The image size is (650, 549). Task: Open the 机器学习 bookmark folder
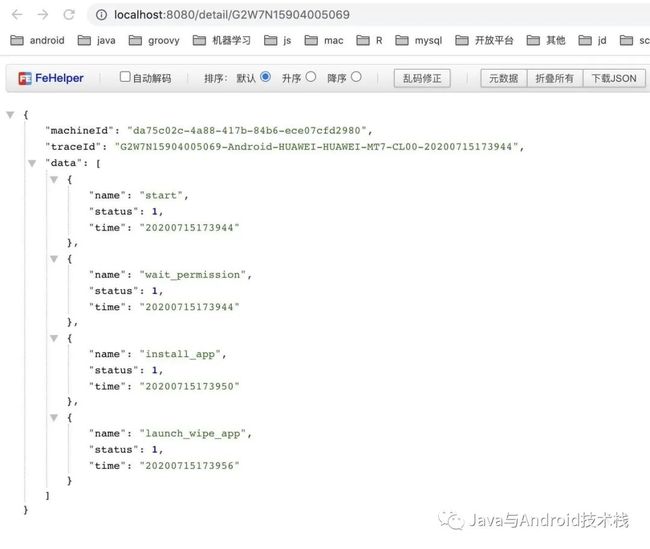click(222, 40)
